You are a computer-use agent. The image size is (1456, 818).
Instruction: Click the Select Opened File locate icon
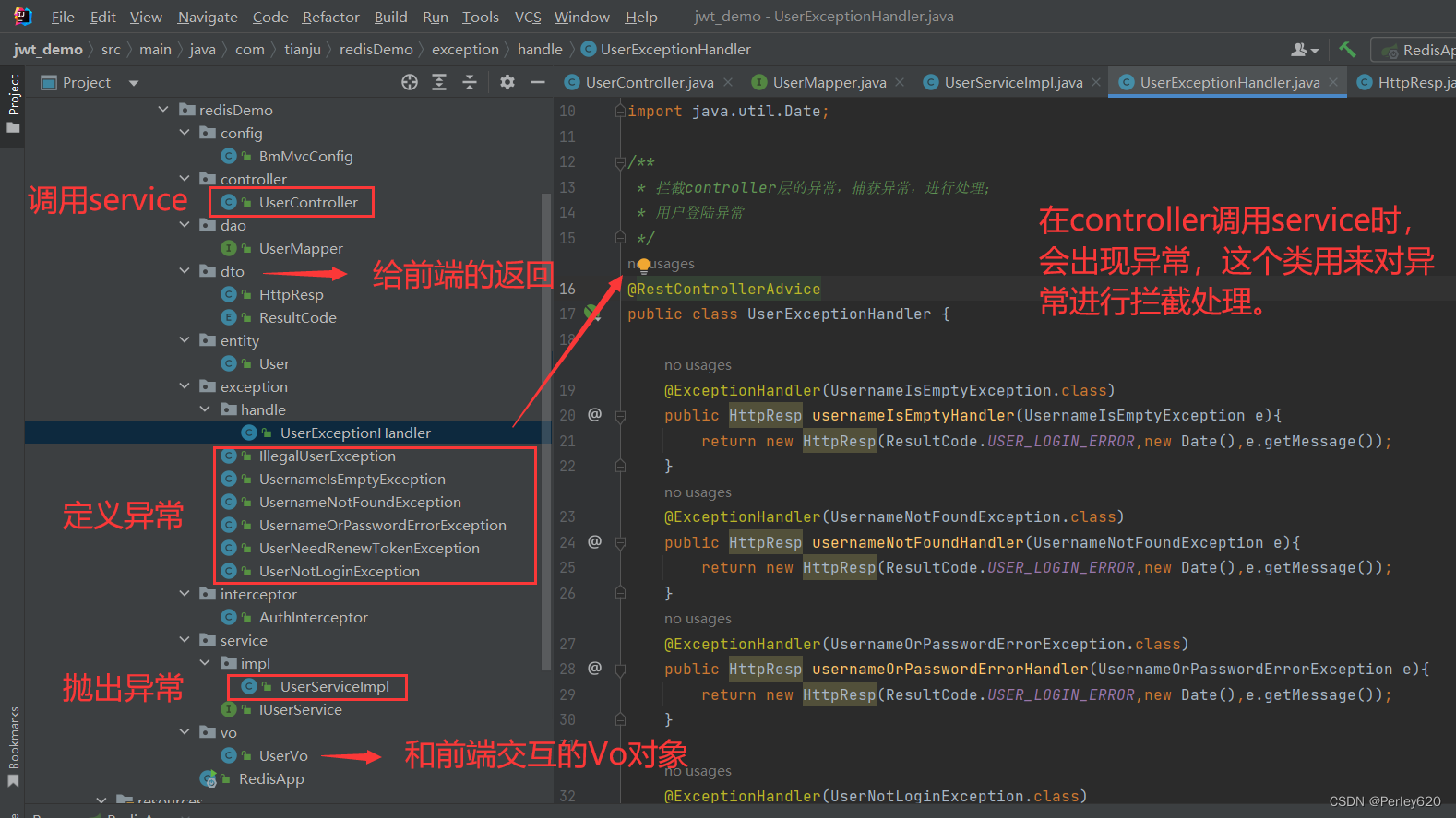[410, 82]
